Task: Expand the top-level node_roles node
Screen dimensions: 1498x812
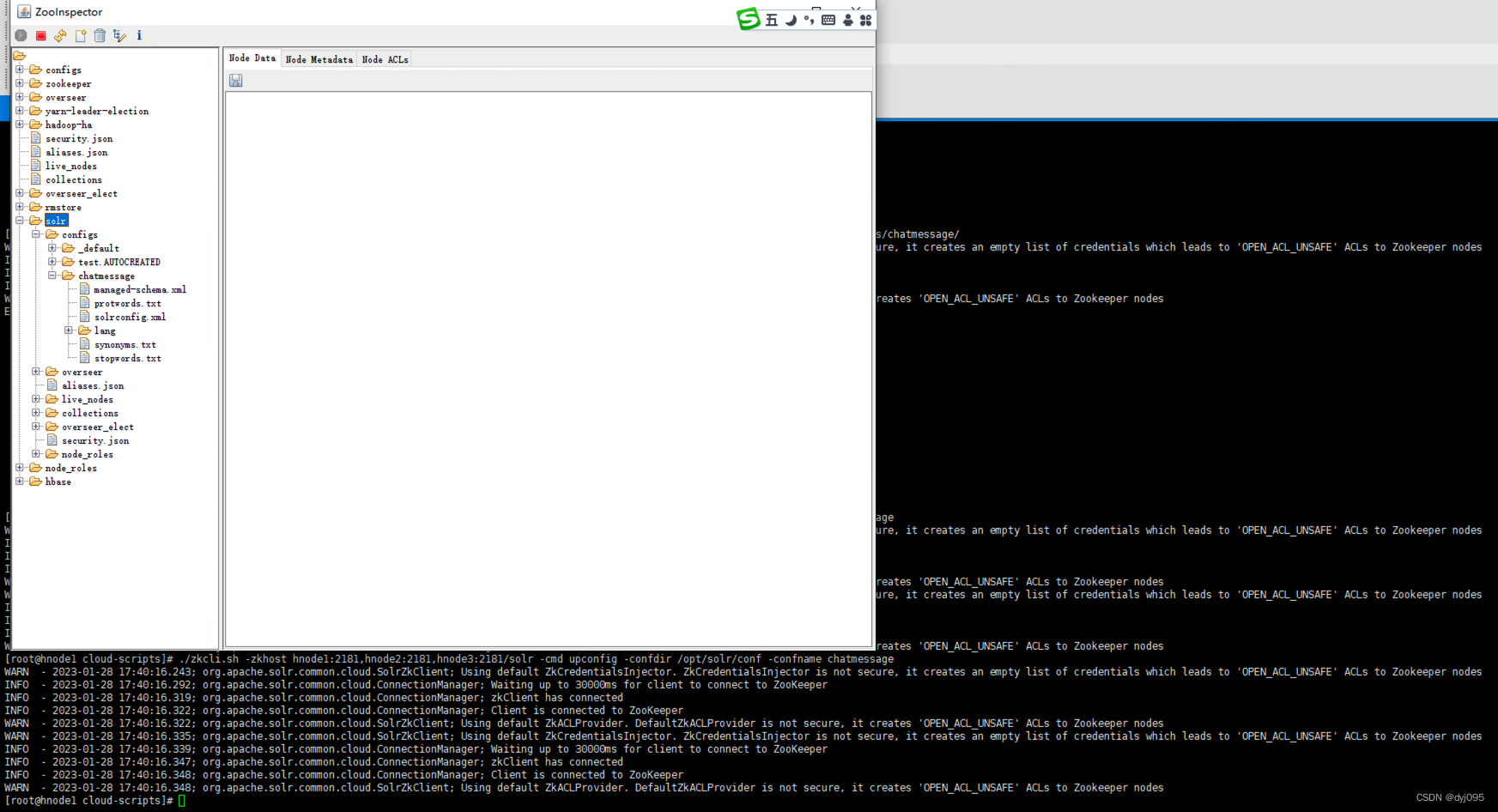Action: 20,468
